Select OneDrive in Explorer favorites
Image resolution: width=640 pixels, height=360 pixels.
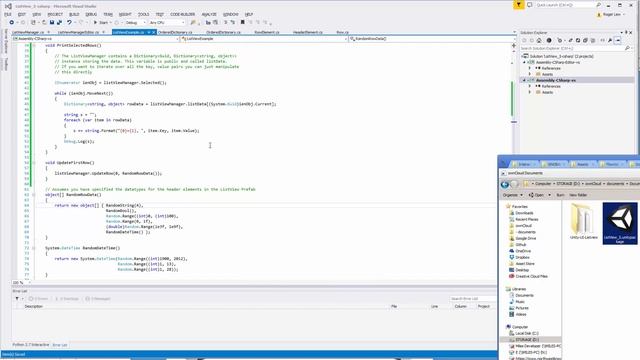pyautogui.click(x=520, y=251)
